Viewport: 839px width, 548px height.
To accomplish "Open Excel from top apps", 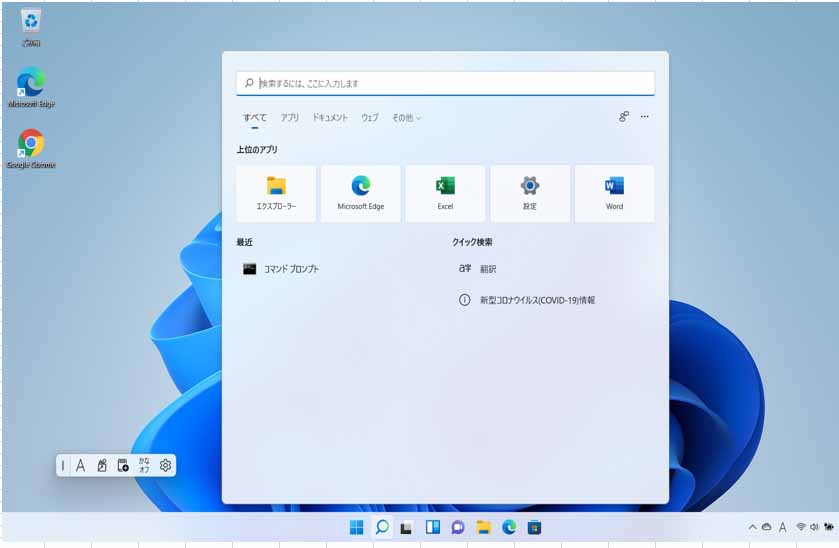I will pyautogui.click(x=445, y=193).
